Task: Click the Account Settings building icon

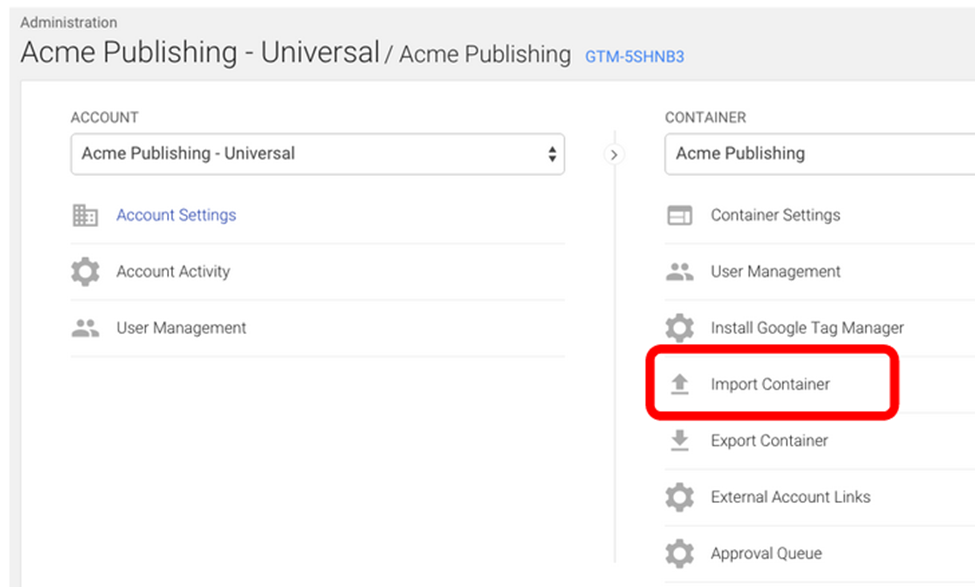Action: [x=85, y=215]
